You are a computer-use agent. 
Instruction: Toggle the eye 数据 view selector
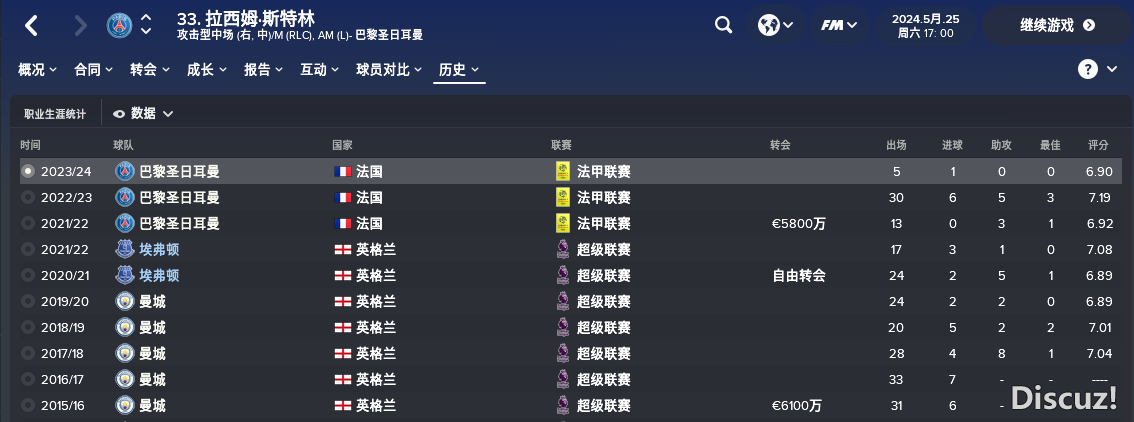click(x=143, y=113)
